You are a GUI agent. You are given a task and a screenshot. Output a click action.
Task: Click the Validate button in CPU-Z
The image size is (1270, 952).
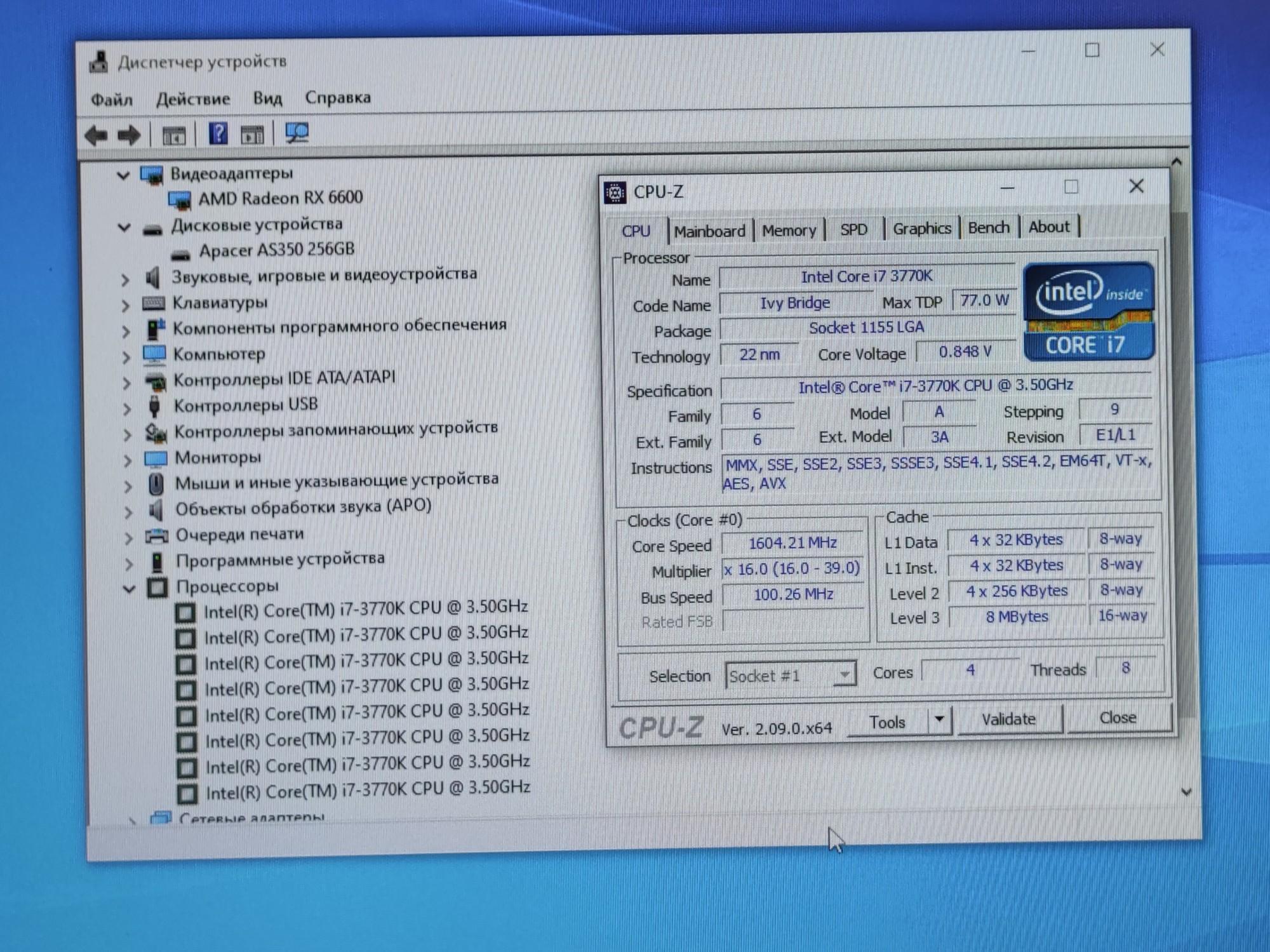[x=1008, y=719]
